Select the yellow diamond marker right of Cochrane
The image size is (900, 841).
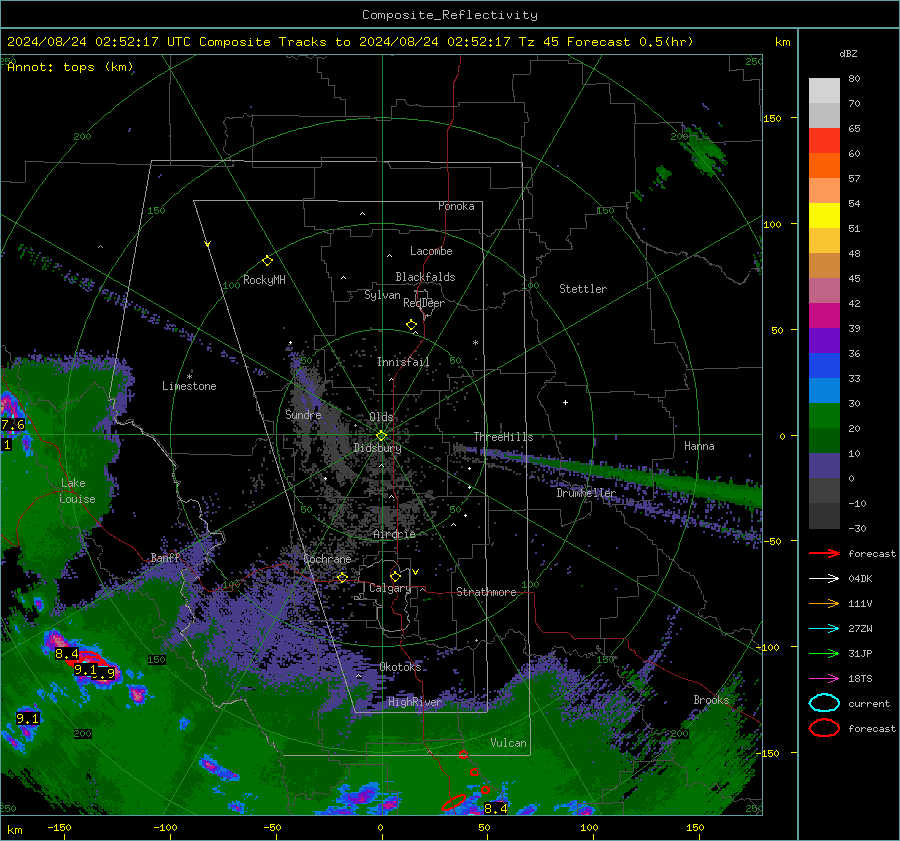click(x=343, y=577)
